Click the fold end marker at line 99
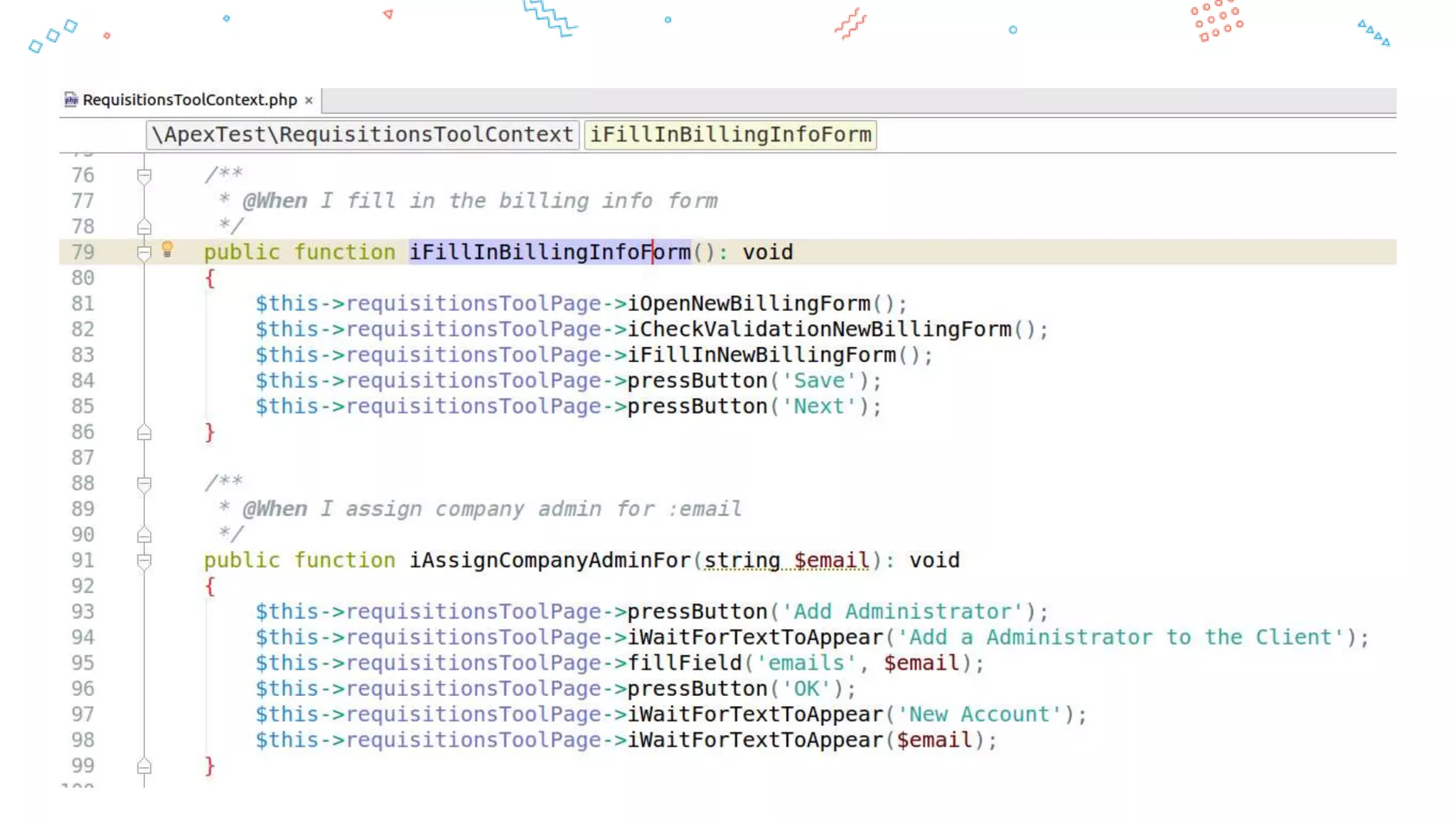The height and width of the screenshot is (819, 1456). pyautogui.click(x=144, y=766)
